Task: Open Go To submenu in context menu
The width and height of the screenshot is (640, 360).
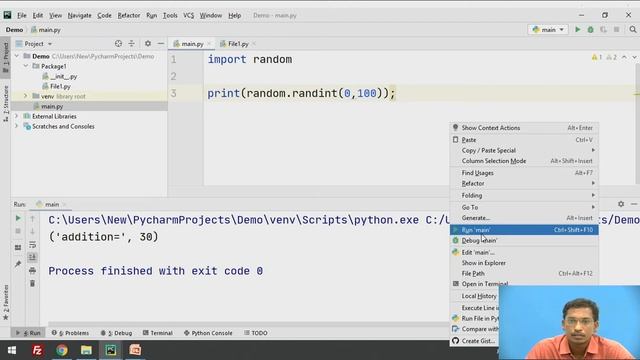Action: click(x=524, y=207)
